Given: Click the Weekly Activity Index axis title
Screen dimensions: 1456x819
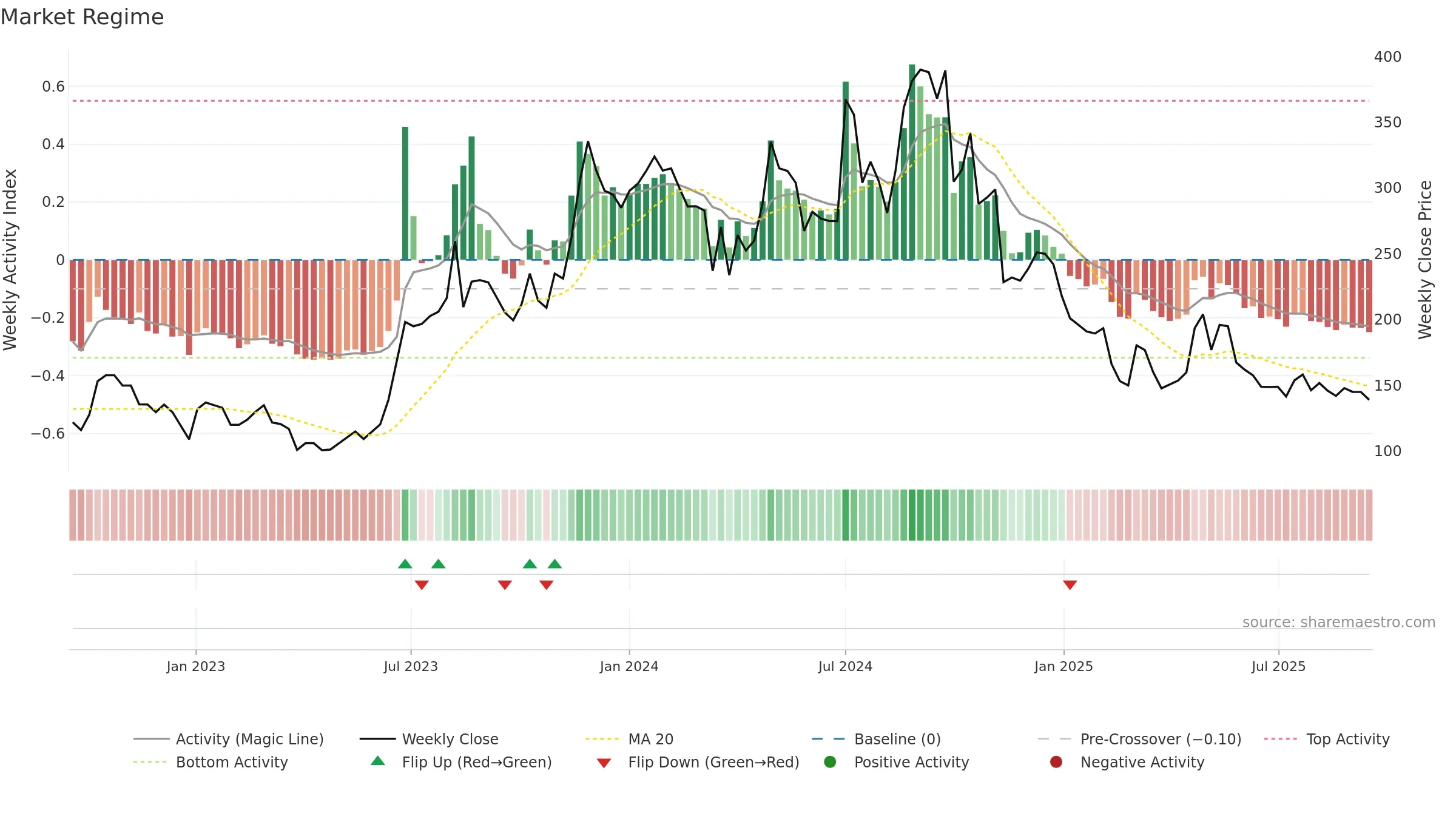Looking at the screenshot, I should click(10, 260).
